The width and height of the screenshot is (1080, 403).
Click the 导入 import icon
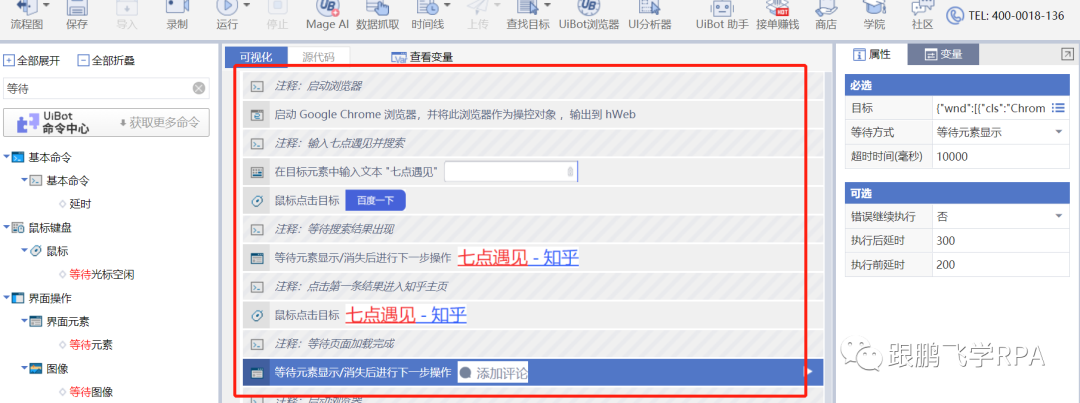(x=127, y=15)
